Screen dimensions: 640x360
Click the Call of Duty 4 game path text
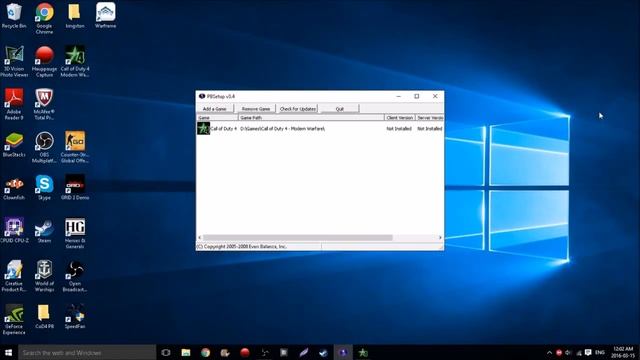(x=282, y=129)
